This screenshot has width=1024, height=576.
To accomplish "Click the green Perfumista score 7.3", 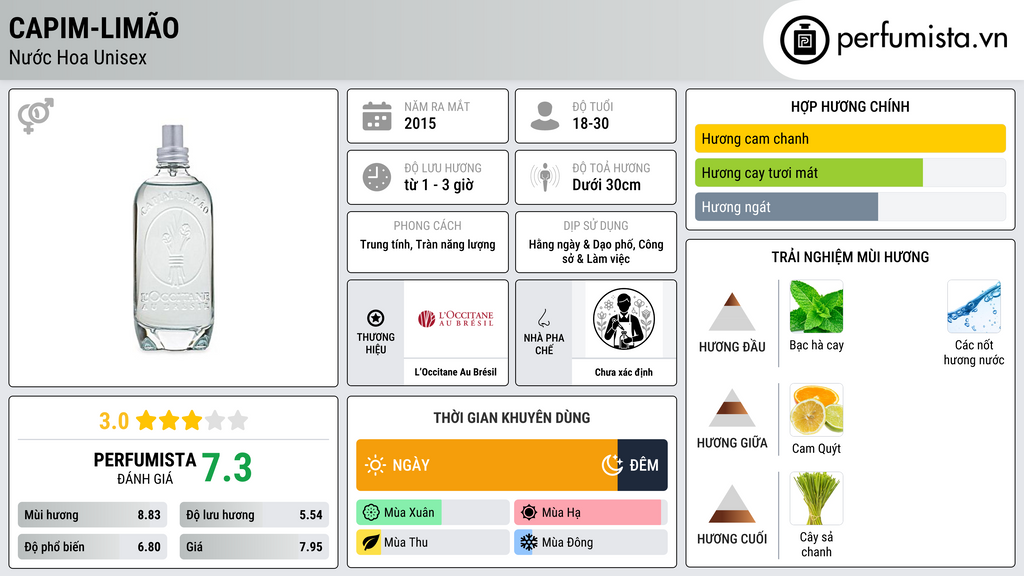I will (227, 468).
